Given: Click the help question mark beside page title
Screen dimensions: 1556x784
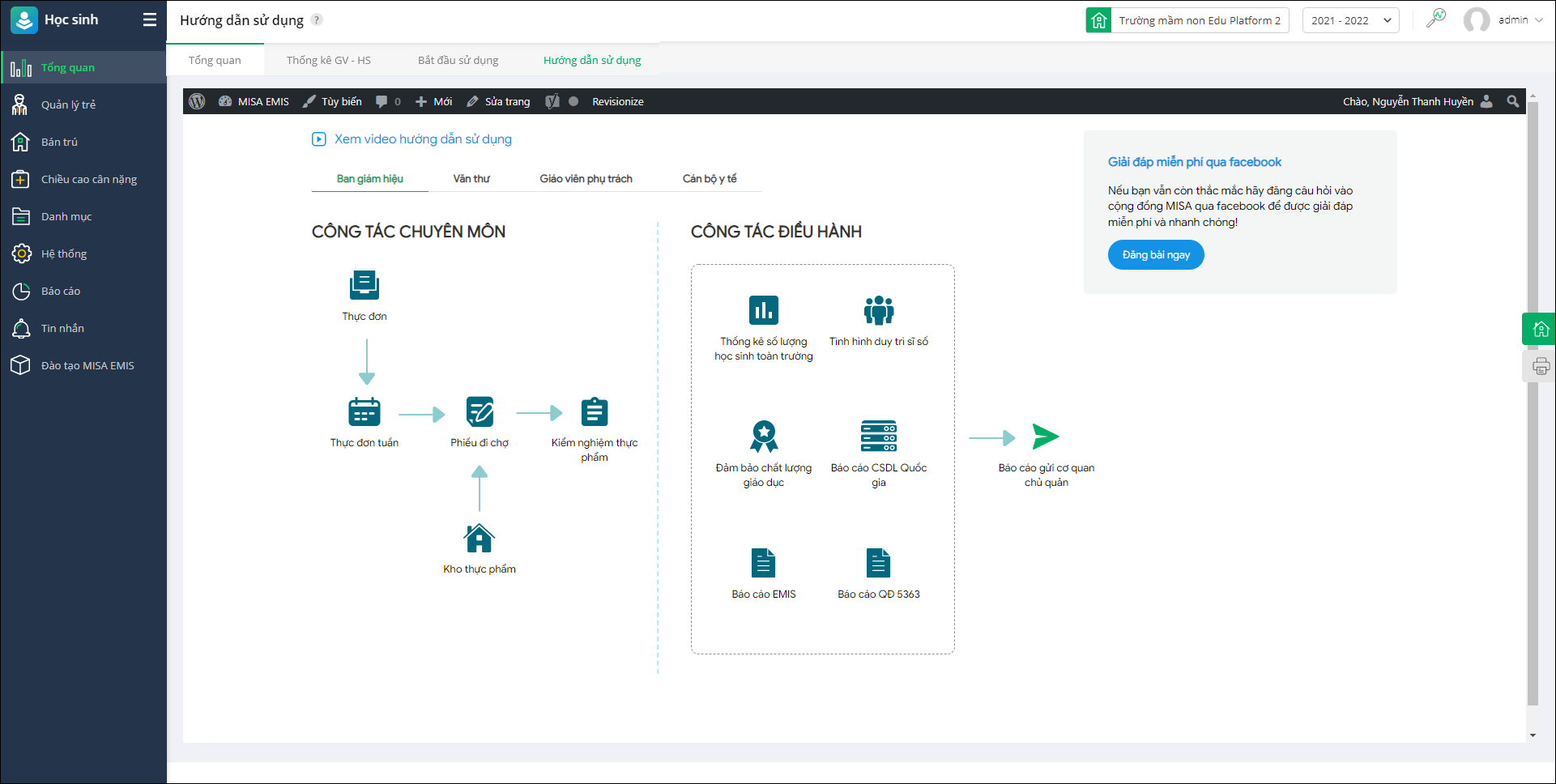Looking at the screenshot, I should point(317,20).
